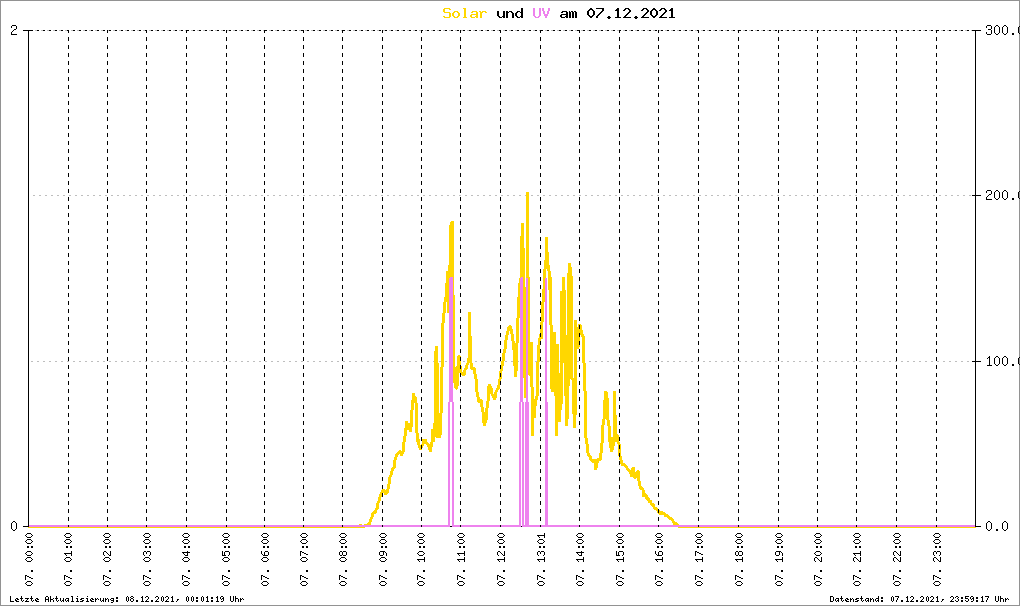This screenshot has width=1020, height=606.
Task: Click the 300.0 value on the right axis
Action: 998,31
